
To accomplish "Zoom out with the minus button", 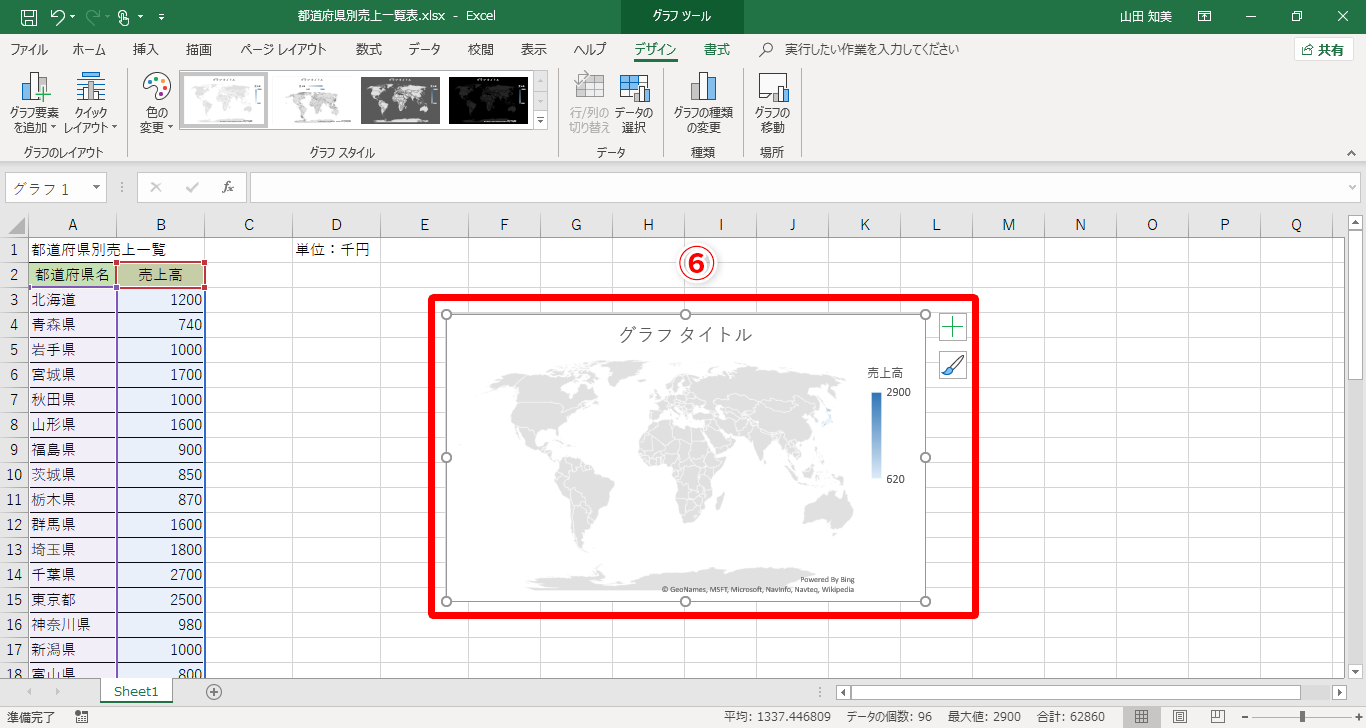I will click(1243, 717).
